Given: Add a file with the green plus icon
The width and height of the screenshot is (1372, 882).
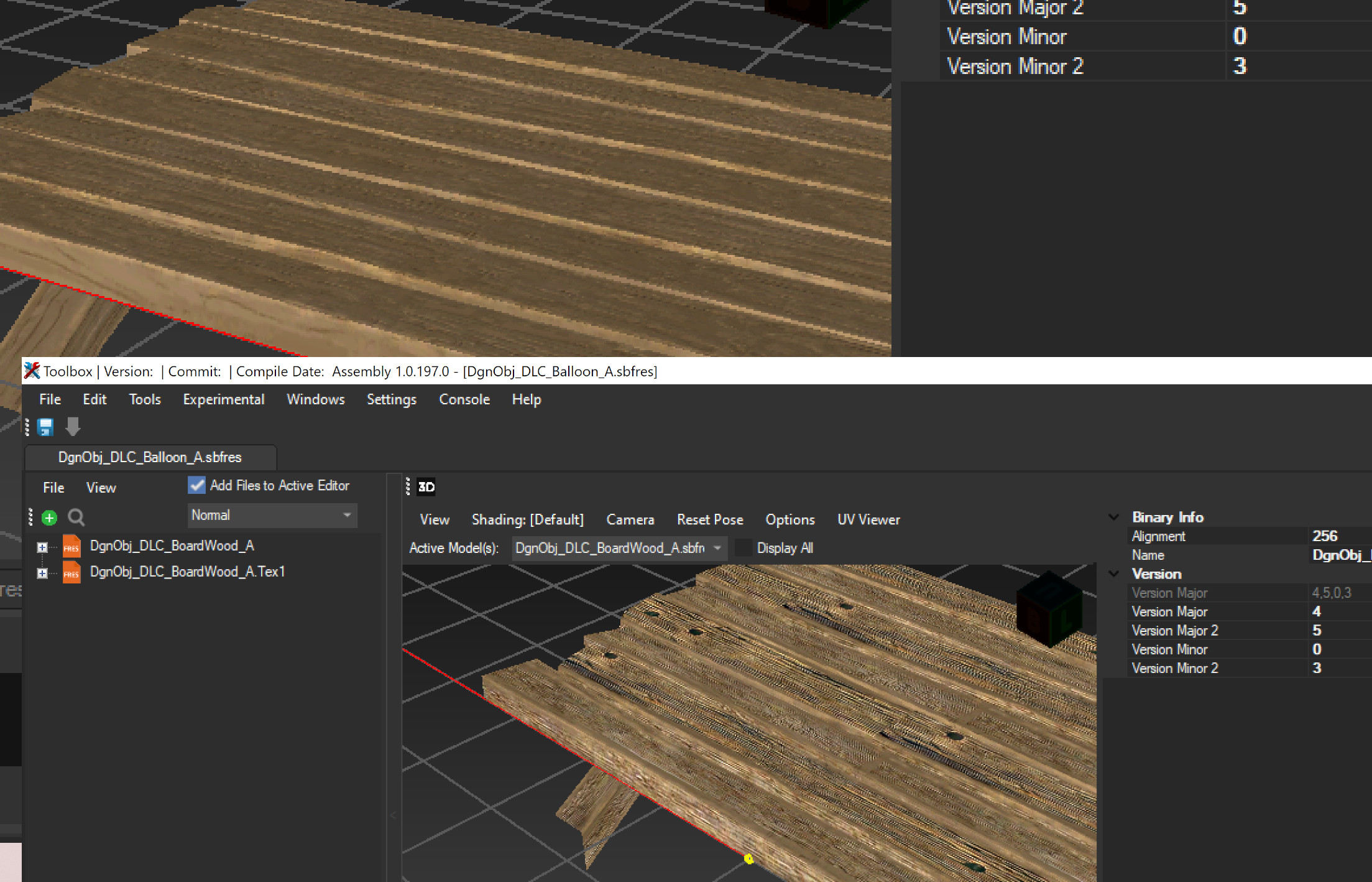Looking at the screenshot, I should 50,517.
